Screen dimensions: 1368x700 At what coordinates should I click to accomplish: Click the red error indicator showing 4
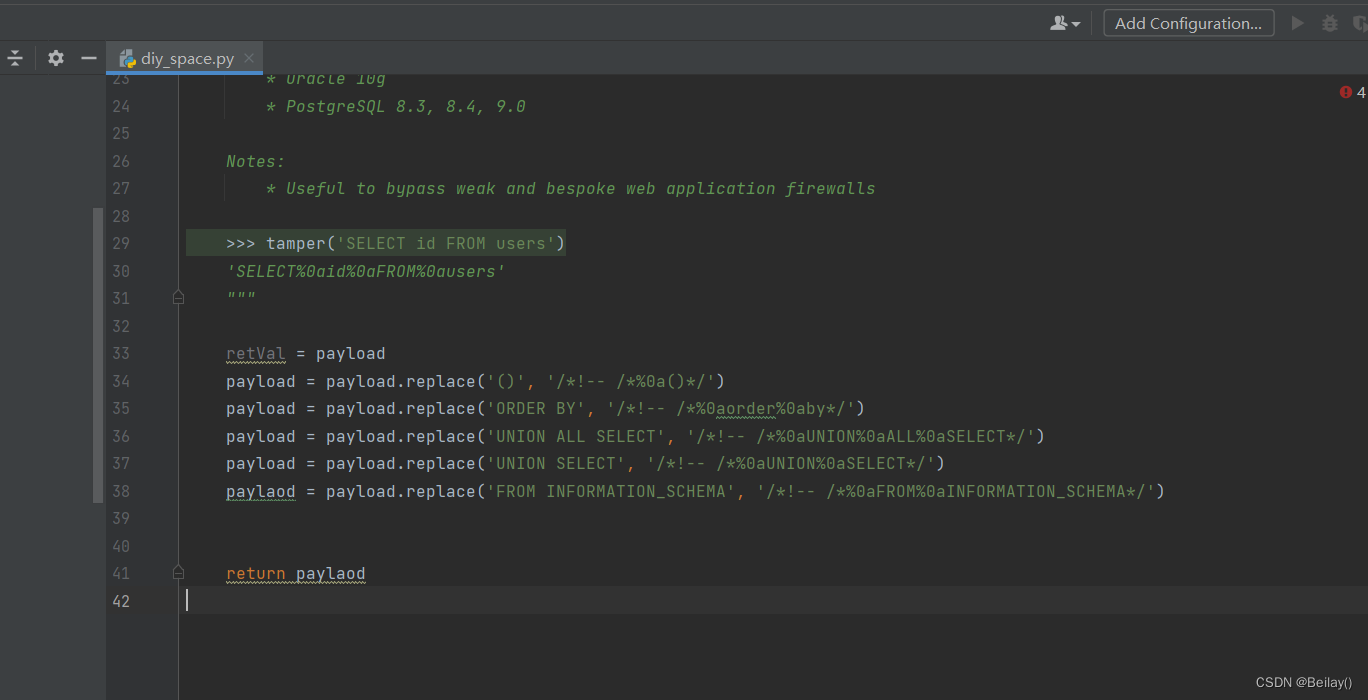1352,92
